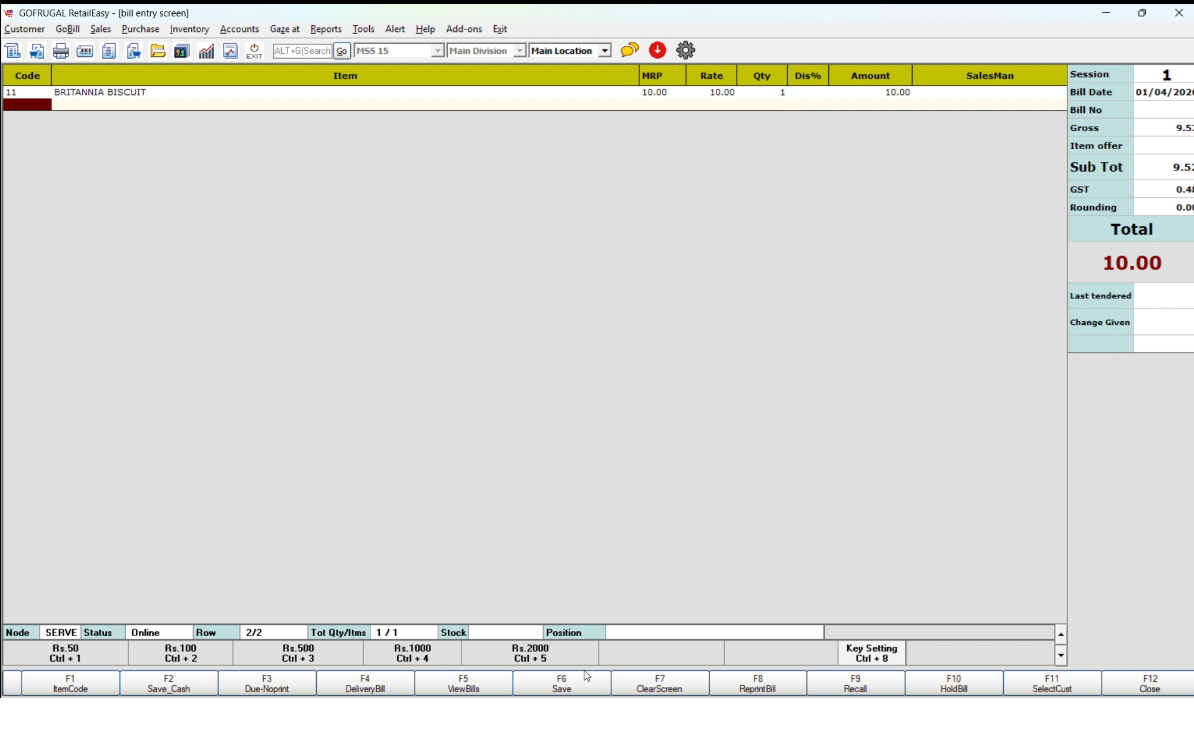Click the F9 Recall button
This screenshot has width=1194, height=755.
855,683
